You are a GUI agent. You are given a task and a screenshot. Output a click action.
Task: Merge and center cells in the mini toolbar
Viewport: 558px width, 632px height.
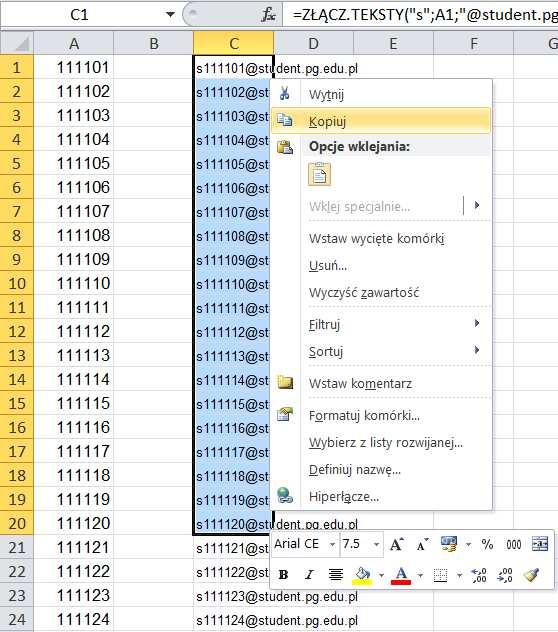click(x=540, y=544)
